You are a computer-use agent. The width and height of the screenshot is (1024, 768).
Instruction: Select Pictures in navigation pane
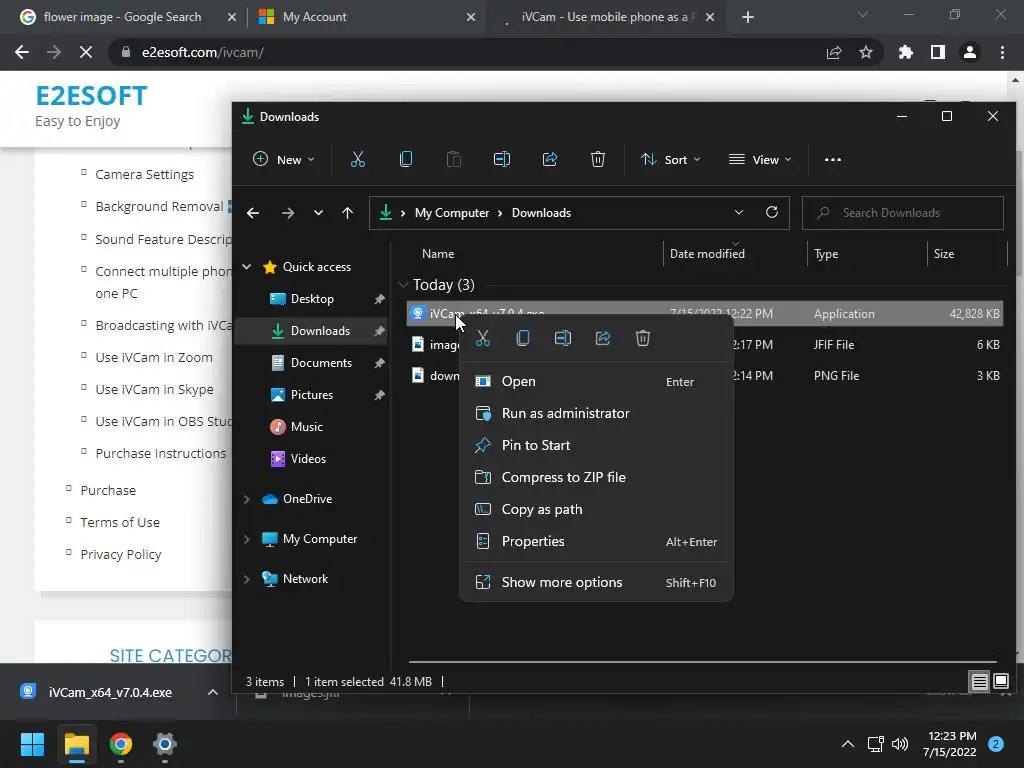(311, 395)
